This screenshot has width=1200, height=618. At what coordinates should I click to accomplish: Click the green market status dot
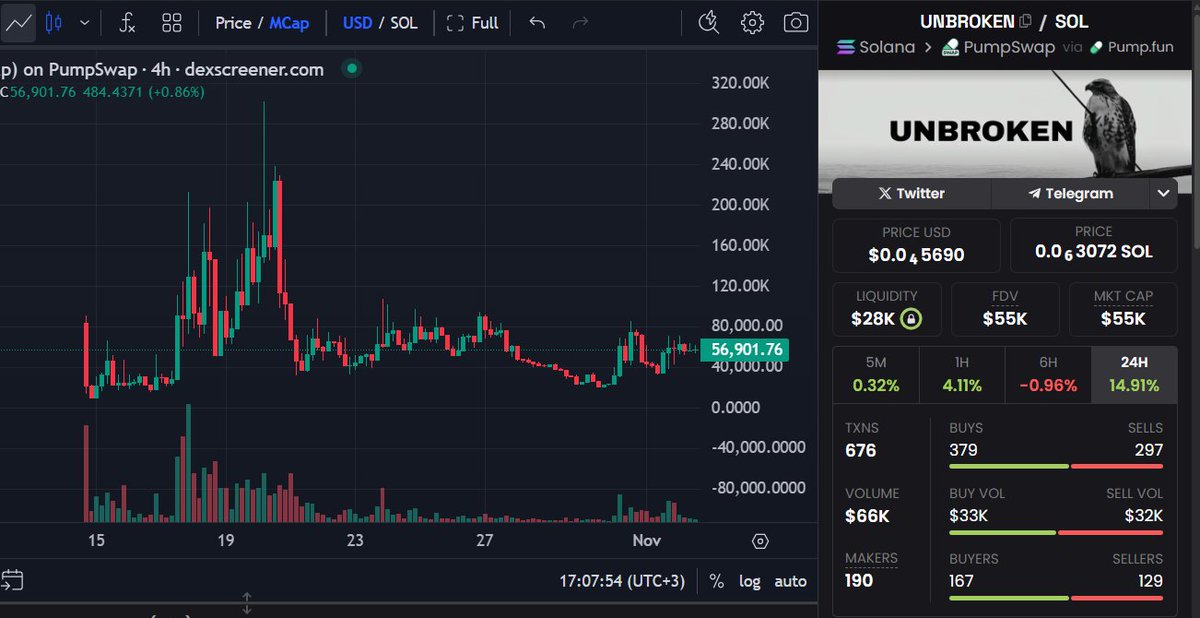click(351, 69)
